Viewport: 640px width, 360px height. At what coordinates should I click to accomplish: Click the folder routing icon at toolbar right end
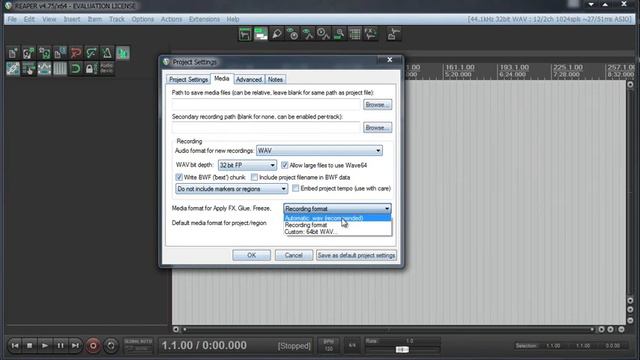(x=393, y=34)
